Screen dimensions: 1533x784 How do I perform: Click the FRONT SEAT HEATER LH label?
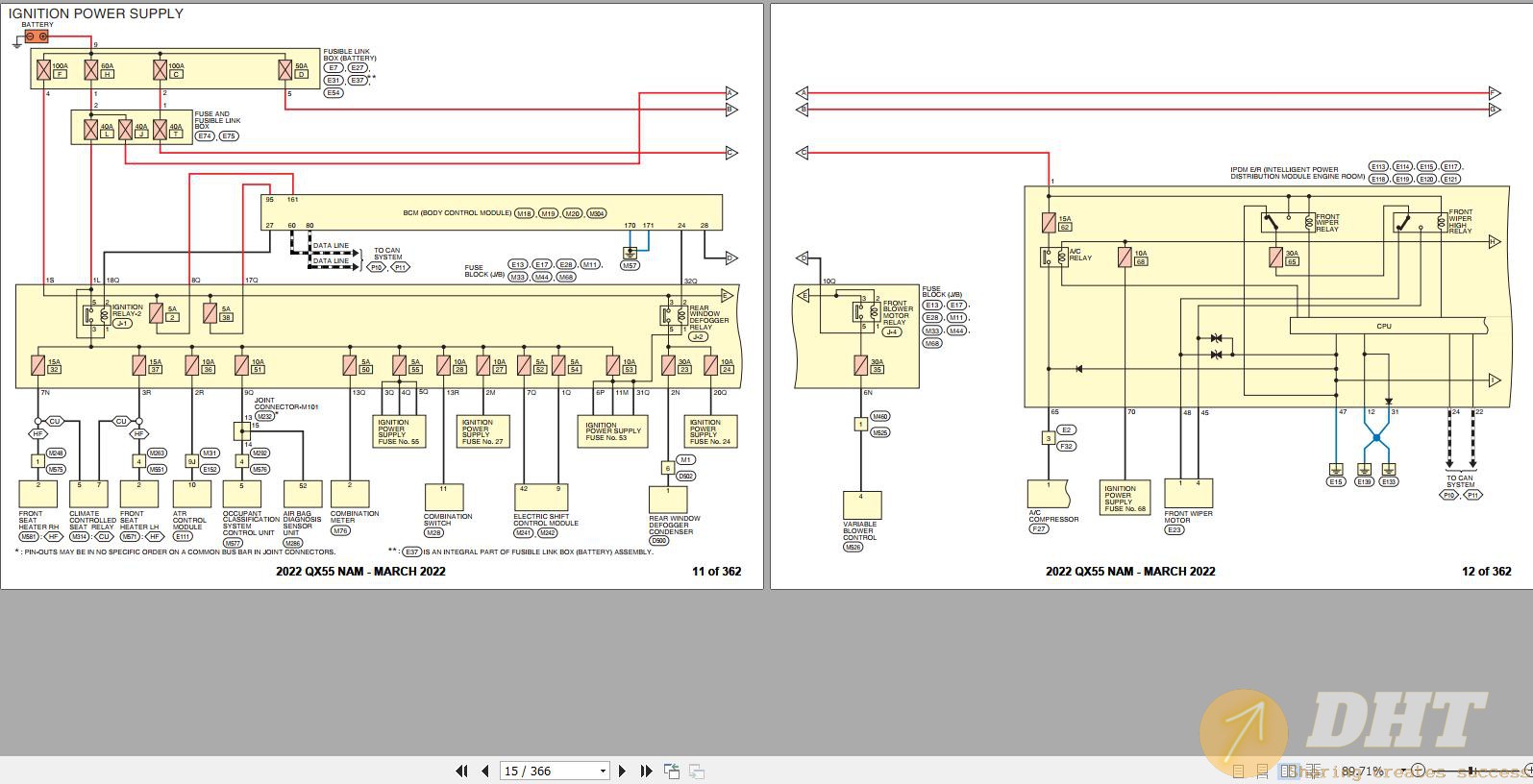point(139,521)
